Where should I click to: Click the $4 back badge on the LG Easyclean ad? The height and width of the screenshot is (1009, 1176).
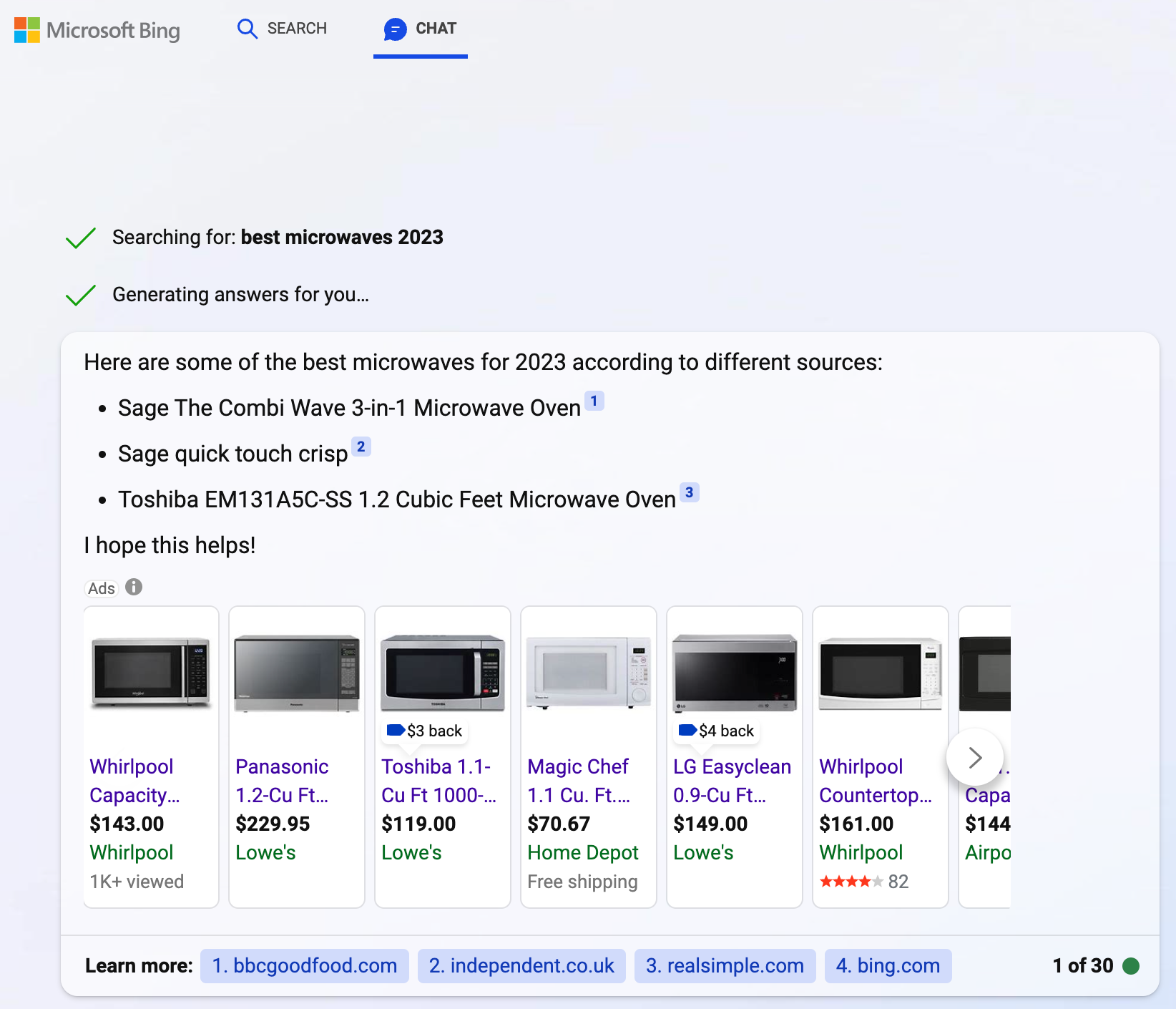pyautogui.click(x=715, y=730)
